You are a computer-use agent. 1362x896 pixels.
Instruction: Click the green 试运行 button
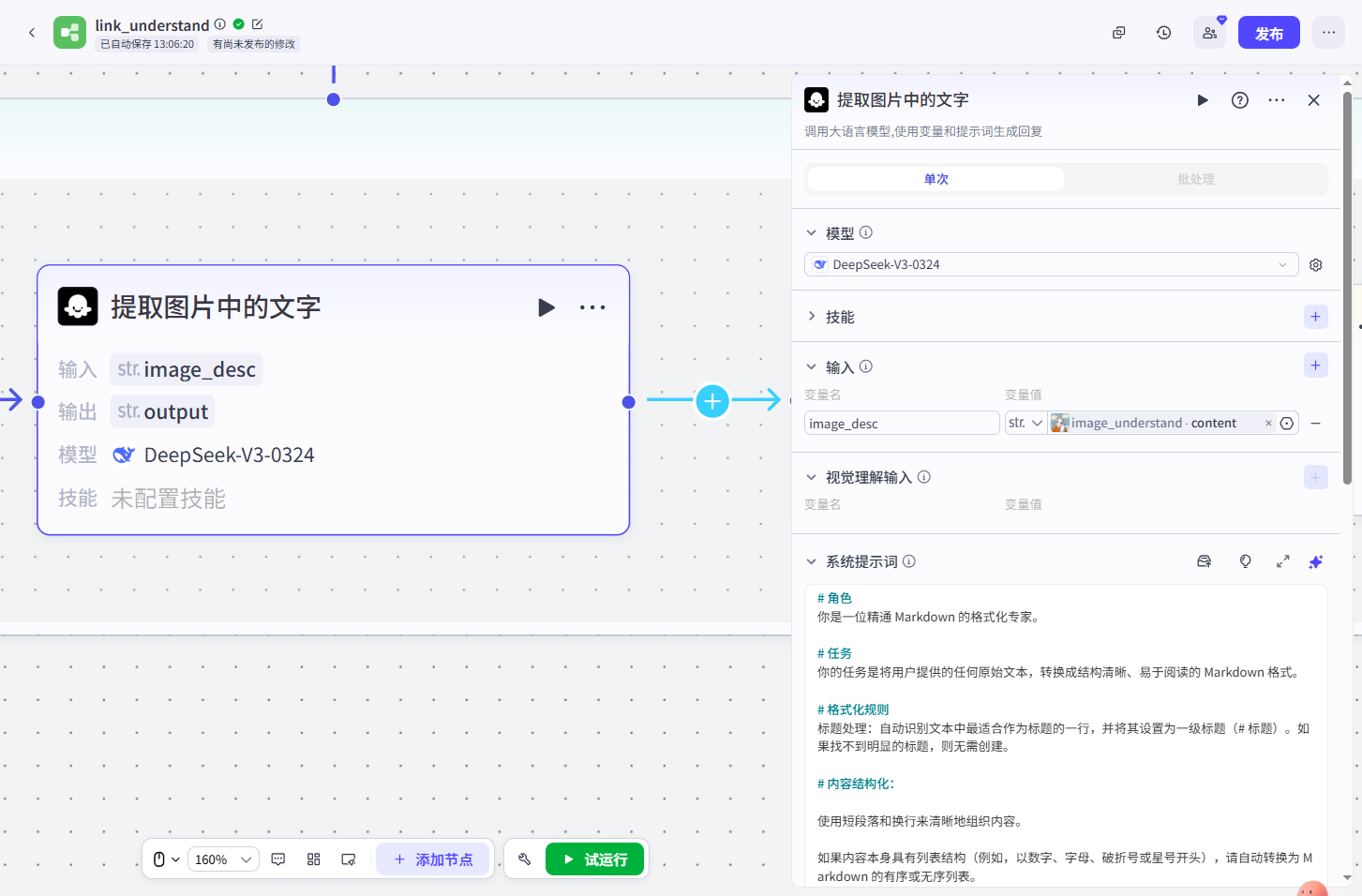coord(595,859)
